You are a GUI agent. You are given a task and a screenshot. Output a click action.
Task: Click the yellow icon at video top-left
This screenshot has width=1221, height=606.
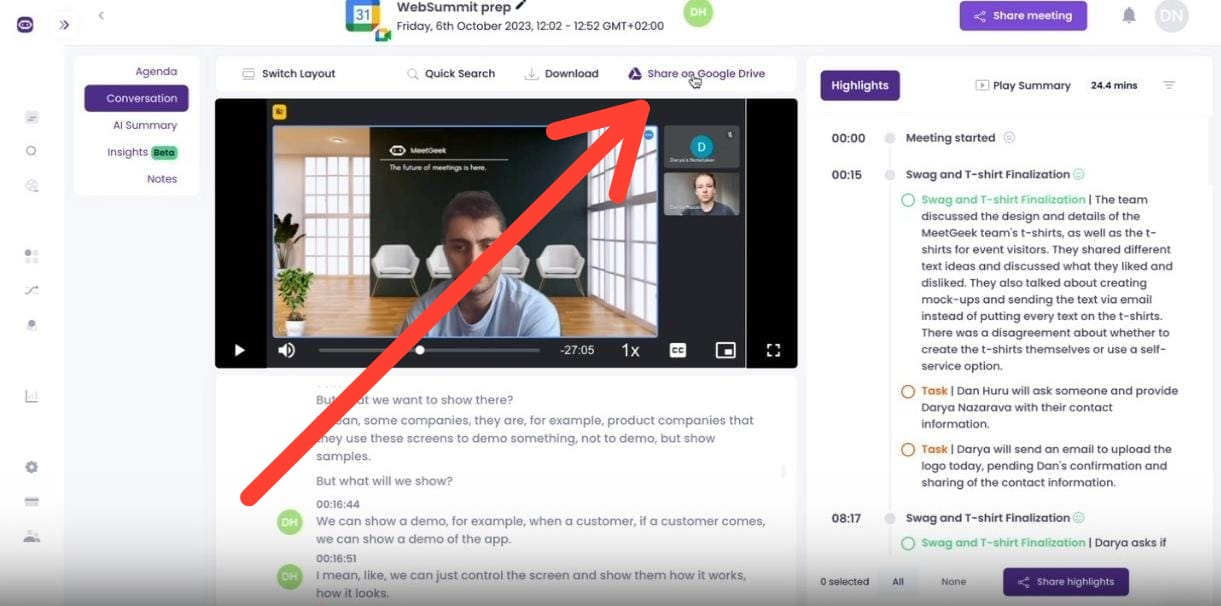coord(281,112)
